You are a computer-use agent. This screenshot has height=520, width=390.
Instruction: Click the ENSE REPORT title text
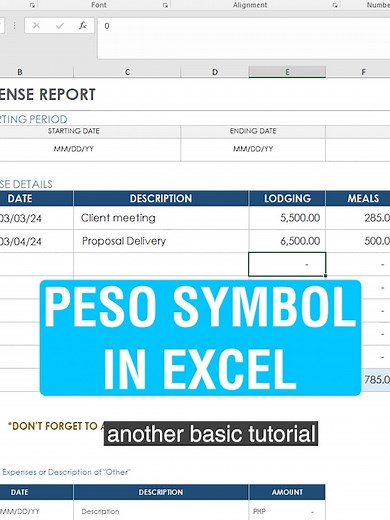48,94
